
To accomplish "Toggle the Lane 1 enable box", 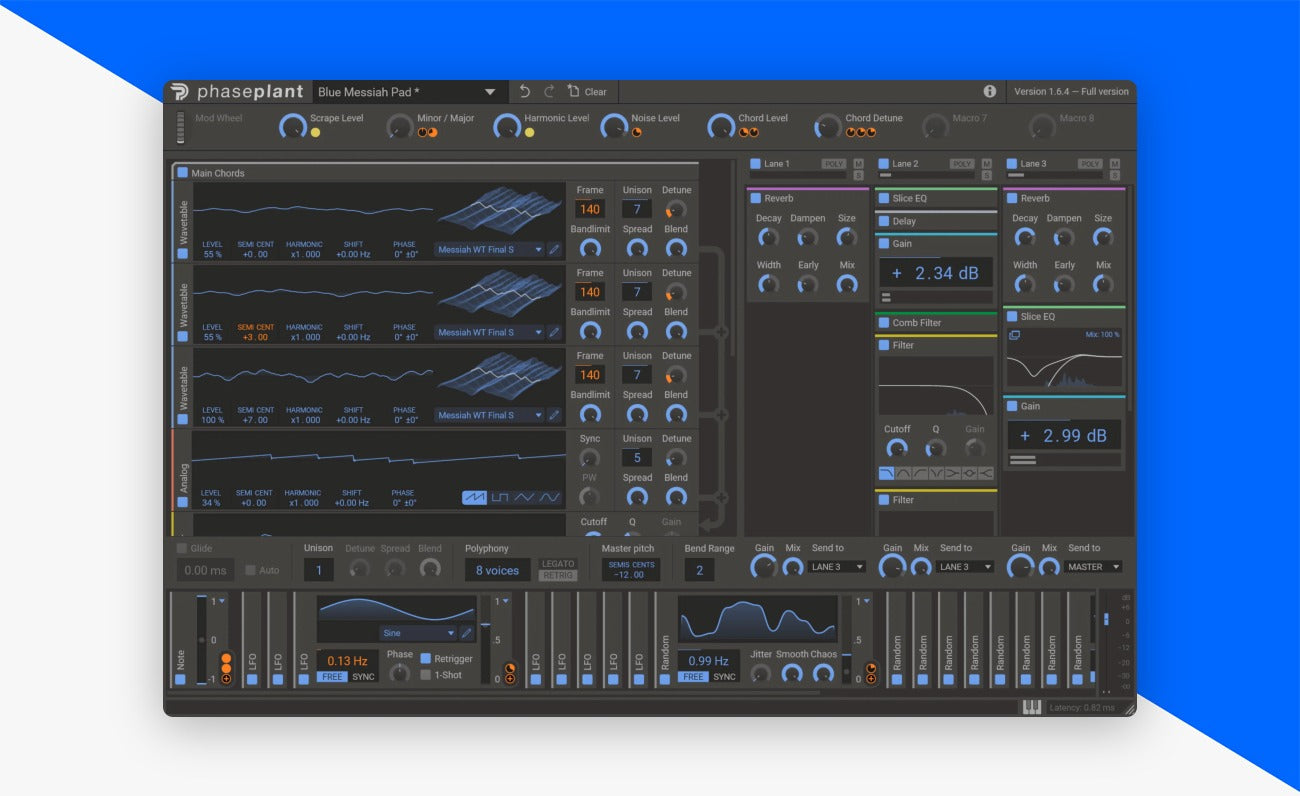I will pyautogui.click(x=756, y=163).
